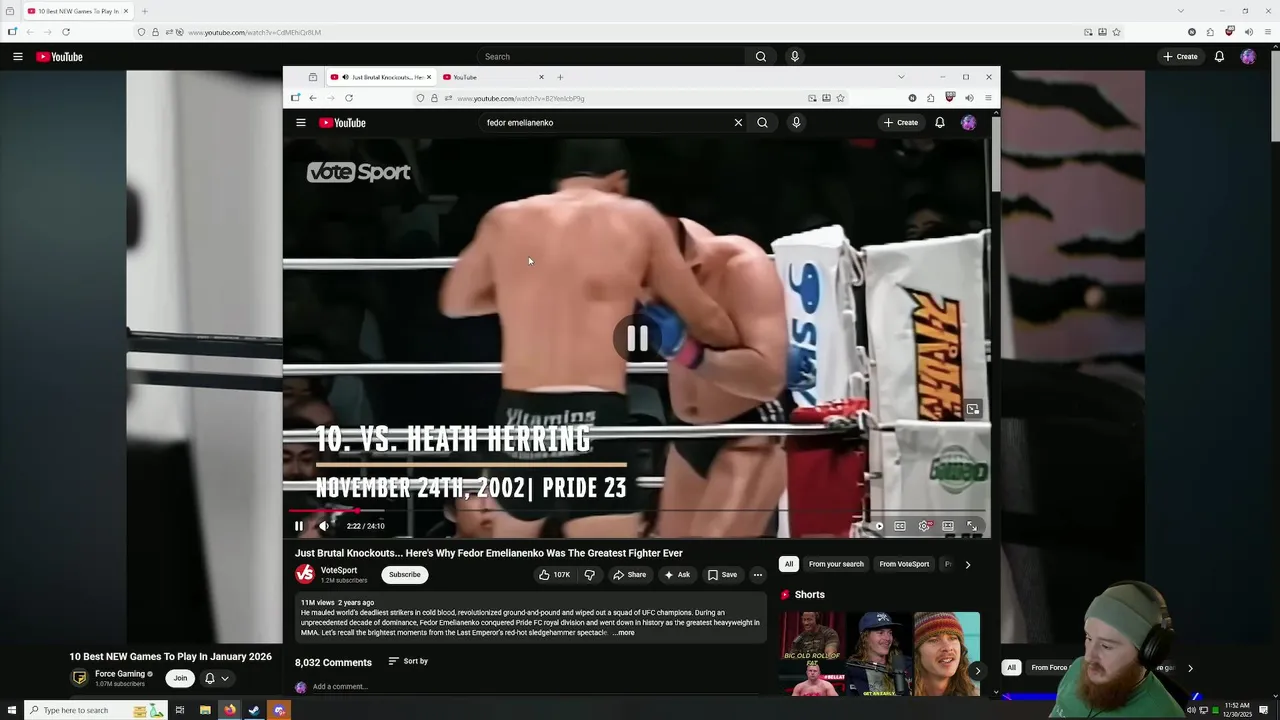Screen dimensions: 1280x720
Task: Click Create button in the front YouTube window
Action: tap(900, 123)
